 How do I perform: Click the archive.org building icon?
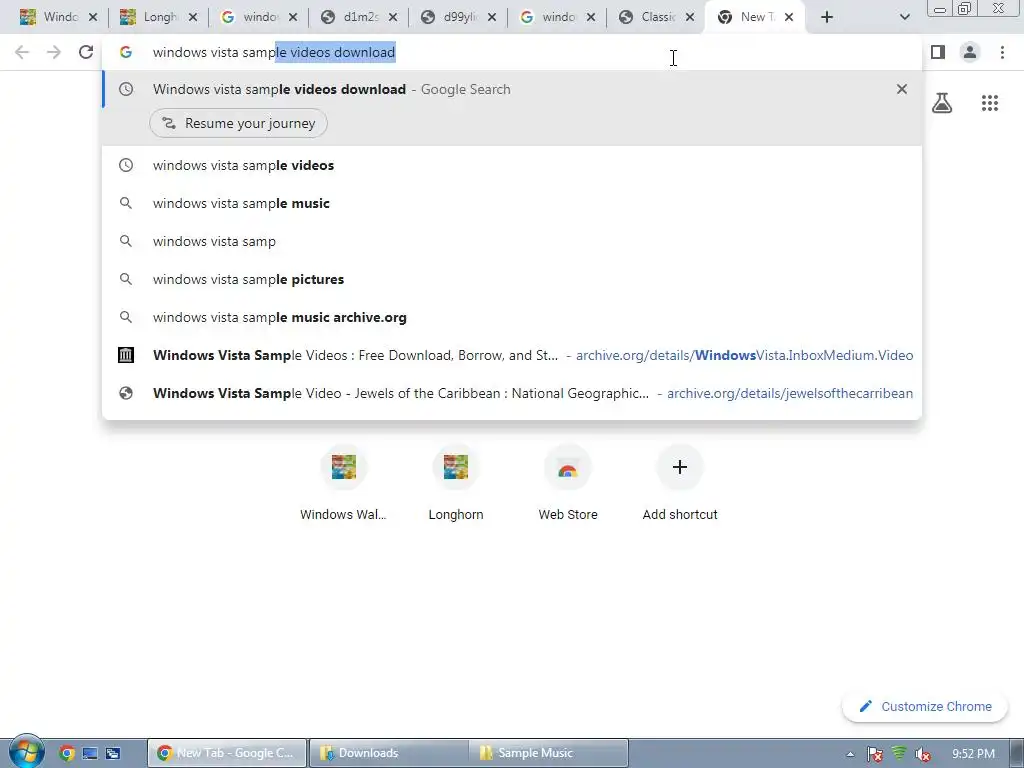(x=126, y=355)
